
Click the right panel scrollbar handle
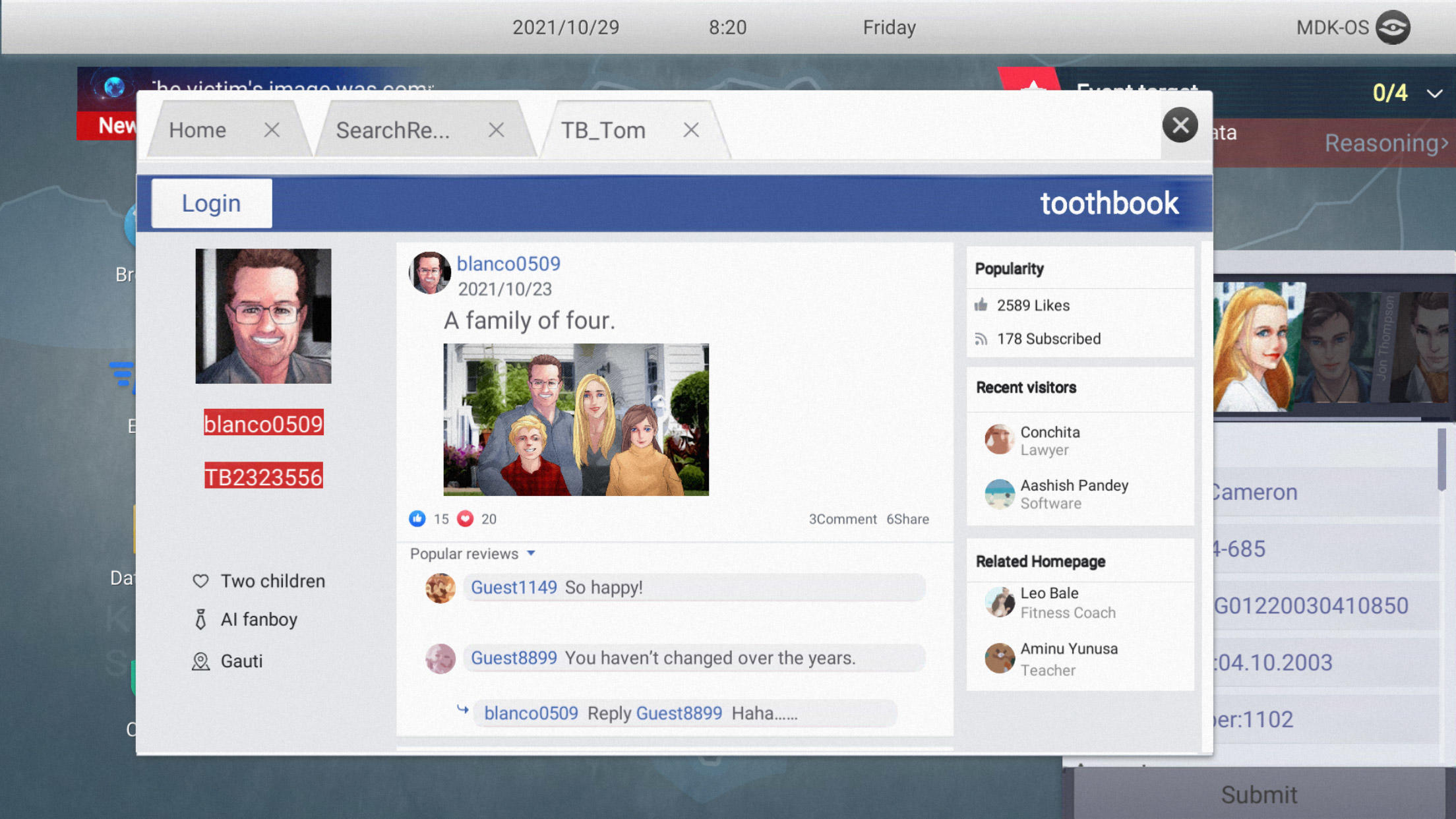pos(1441,460)
